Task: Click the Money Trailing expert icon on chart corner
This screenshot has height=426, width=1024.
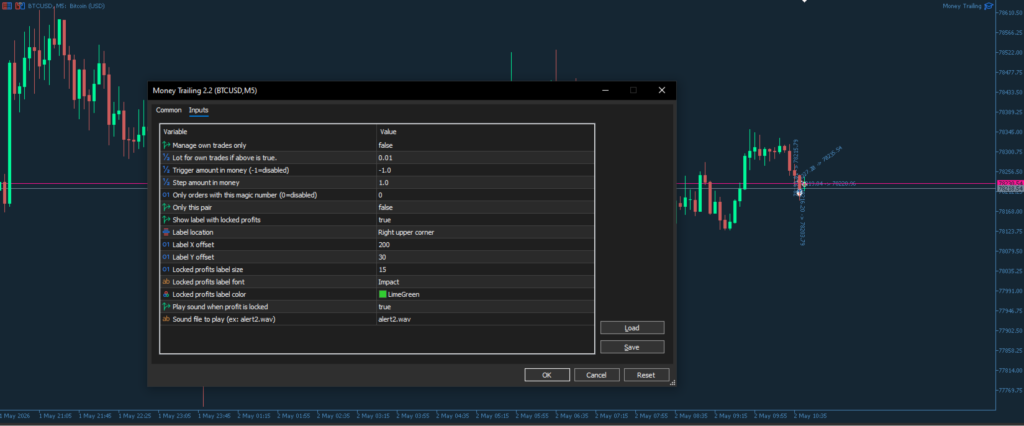Action: (989, 6)
